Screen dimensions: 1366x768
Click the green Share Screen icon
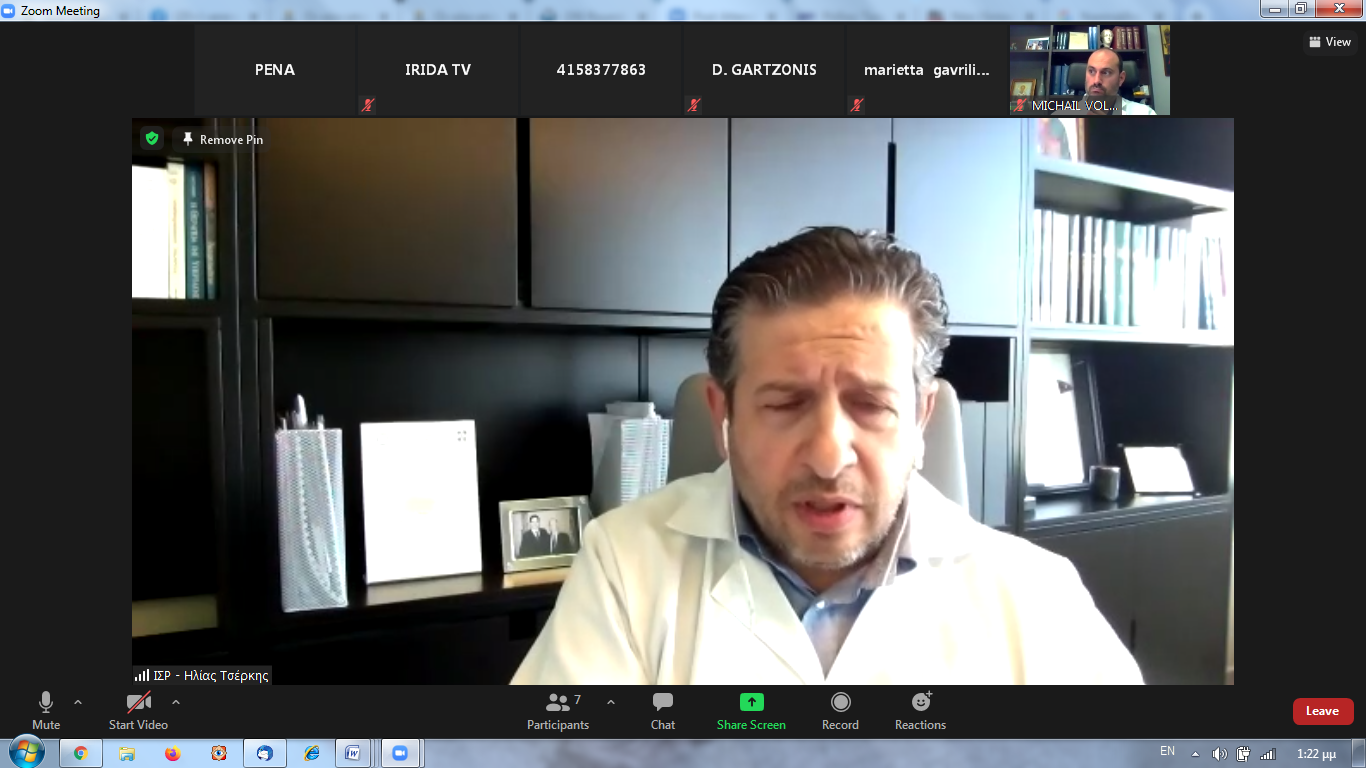click(751, 702)
